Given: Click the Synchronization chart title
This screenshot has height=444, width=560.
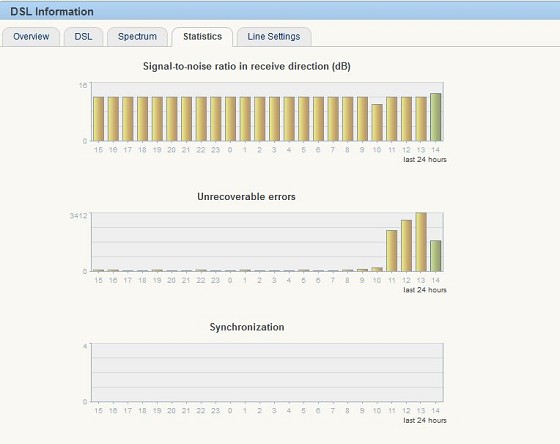Looking at the screenshot, I should tap(247, 327).
